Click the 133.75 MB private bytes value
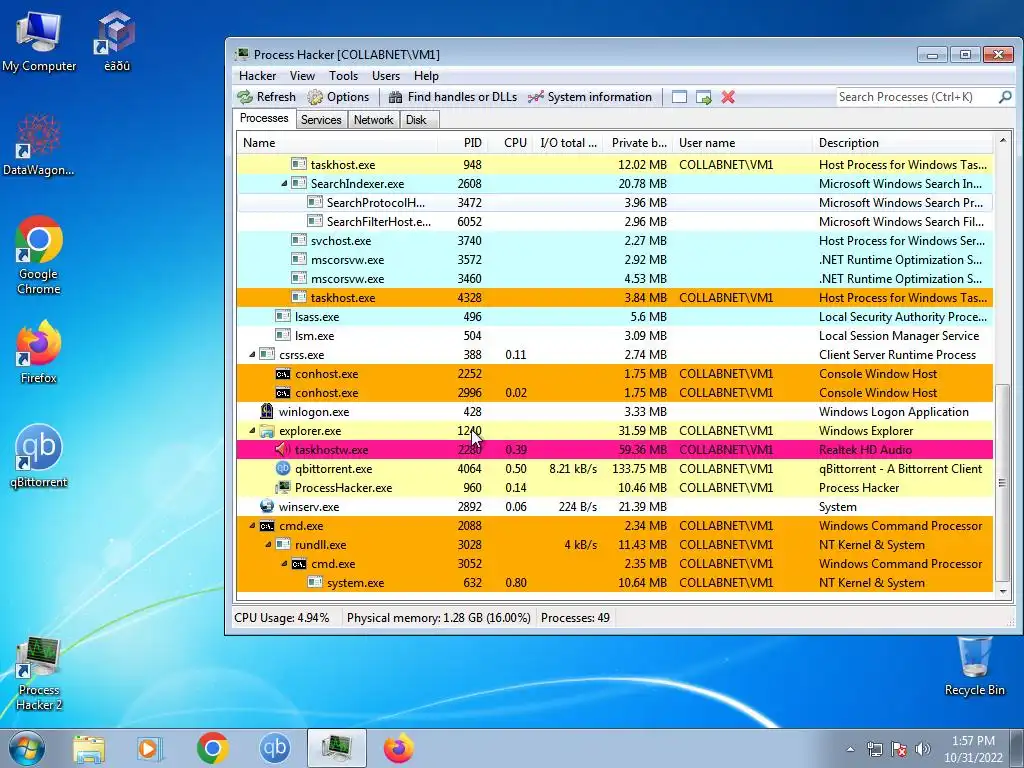This screenshot has height=768, width=1024. (639, 469)
